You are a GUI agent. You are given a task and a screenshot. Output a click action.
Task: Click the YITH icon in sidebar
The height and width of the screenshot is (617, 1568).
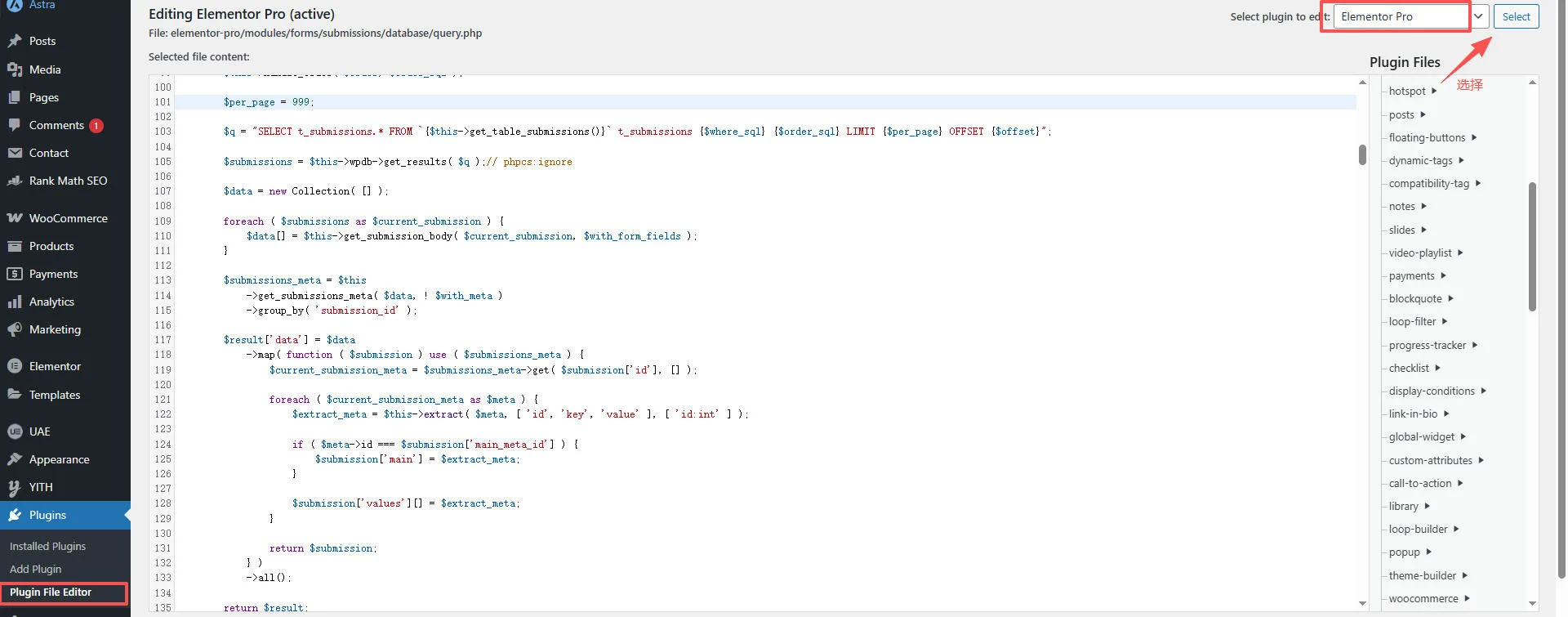[x=15, y=487]
